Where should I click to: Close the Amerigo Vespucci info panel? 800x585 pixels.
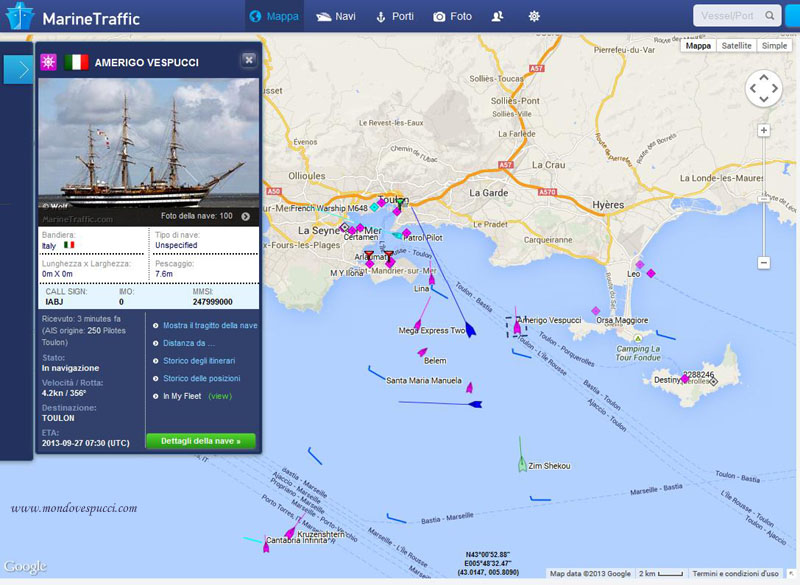click(248, 60)
